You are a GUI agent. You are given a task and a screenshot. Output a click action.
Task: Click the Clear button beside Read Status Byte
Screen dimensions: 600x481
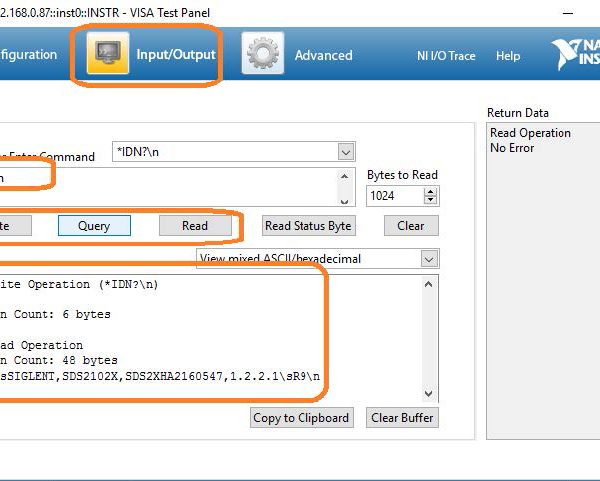(410, 226)
